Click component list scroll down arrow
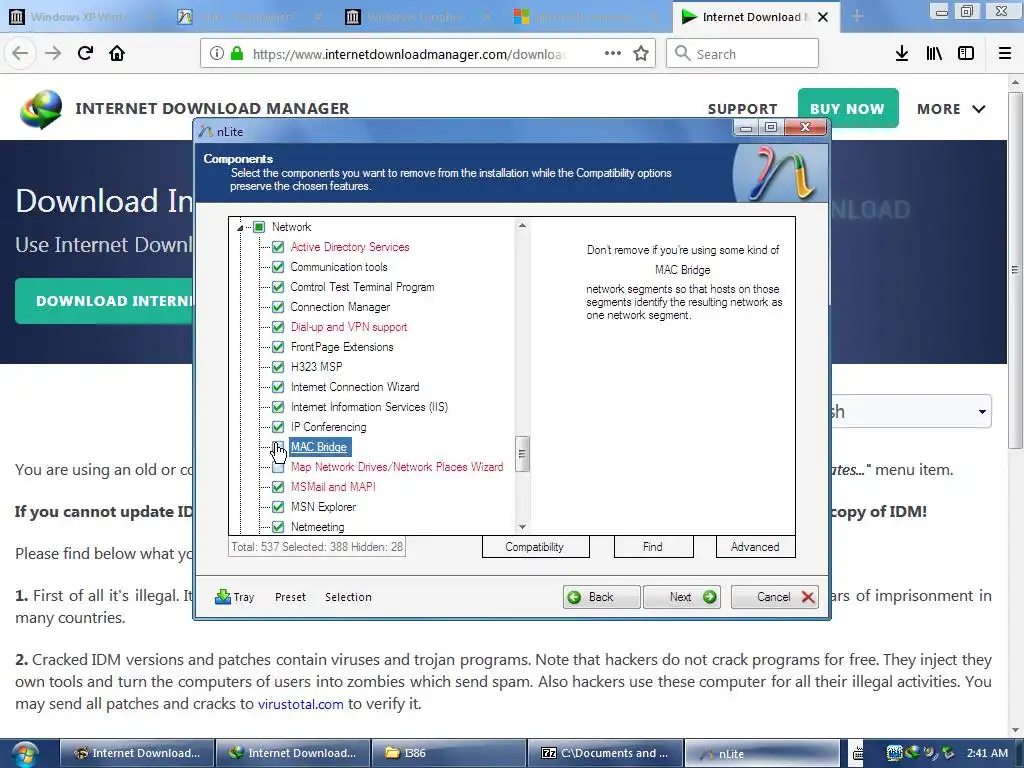 pos(522,527)
